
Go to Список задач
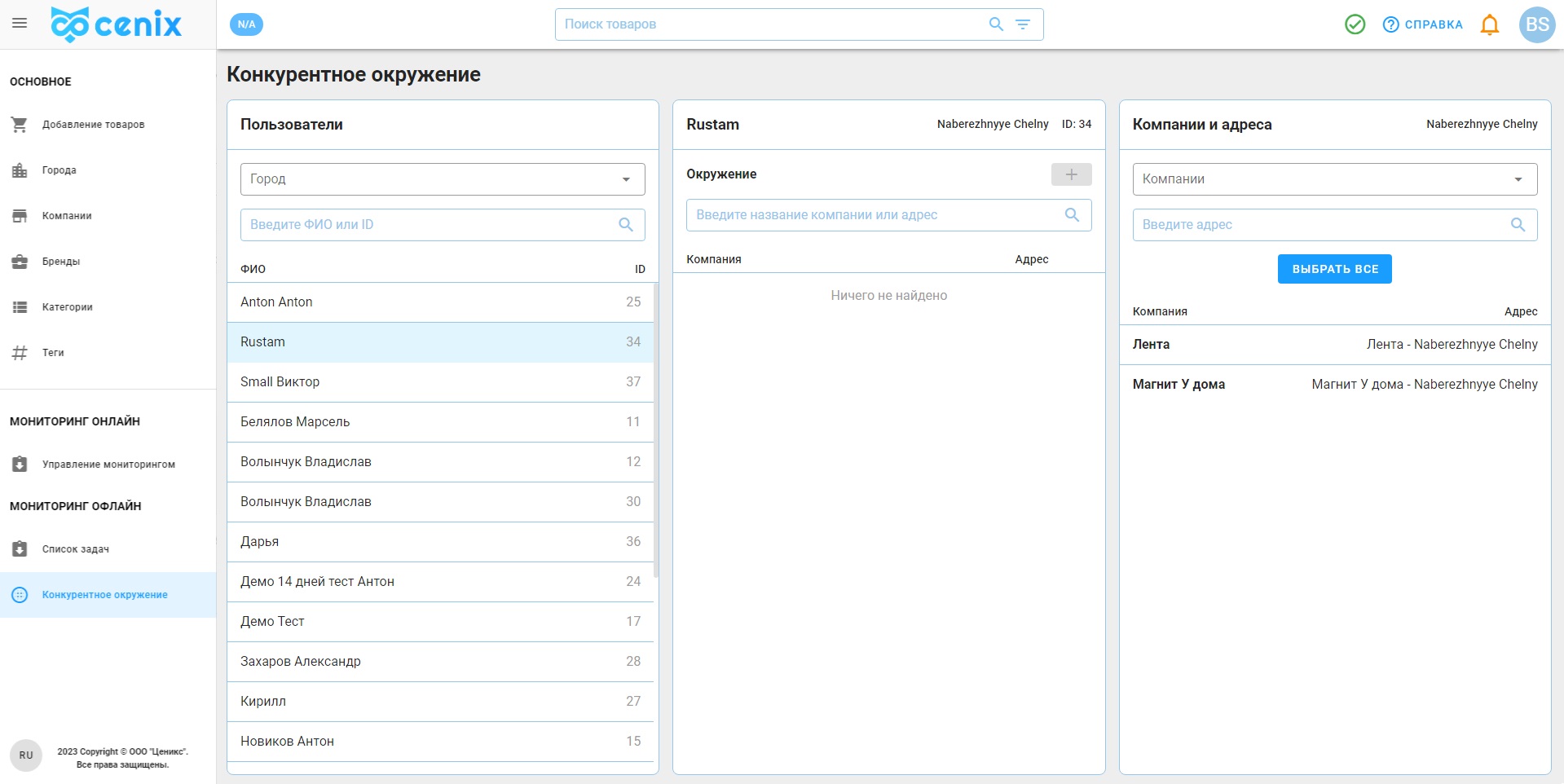click(108, 549)
